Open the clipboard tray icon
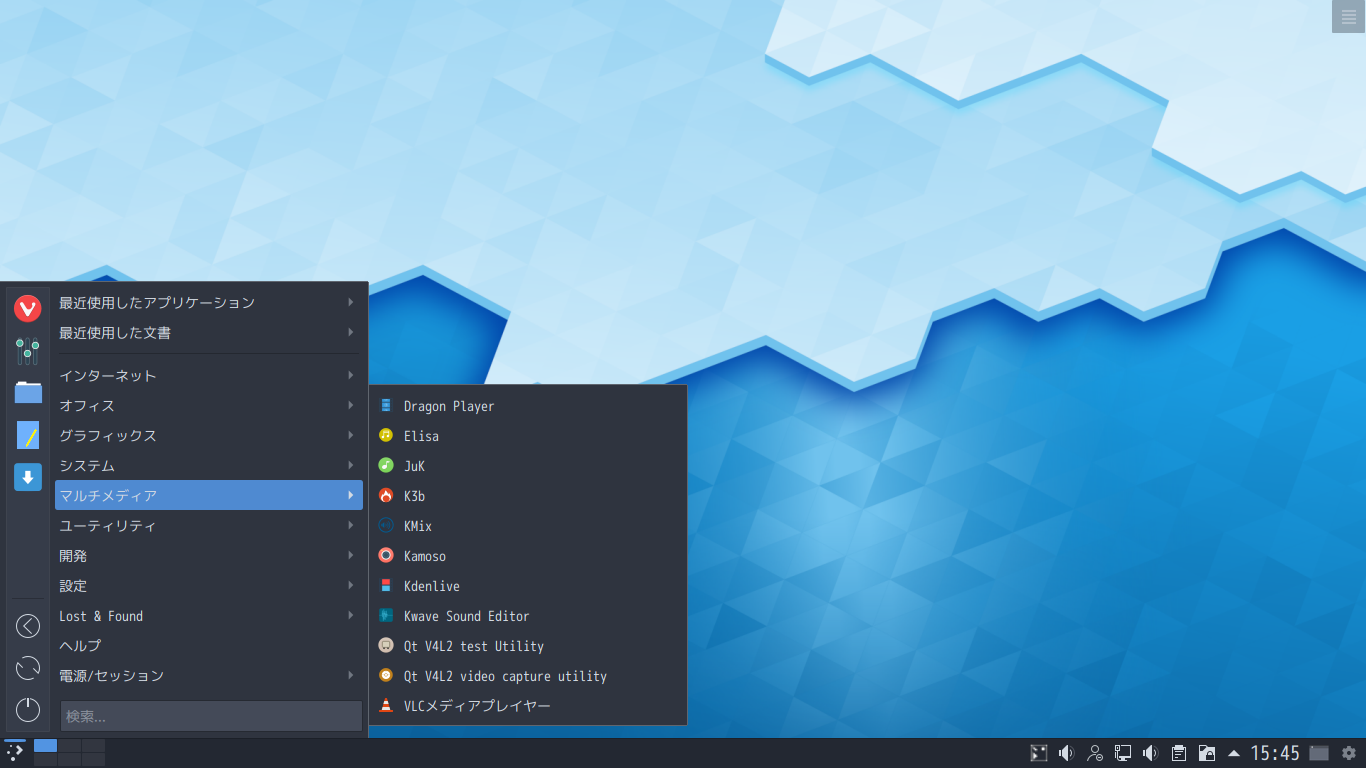The image size is (1366, 768). (x=1179, y=753)
